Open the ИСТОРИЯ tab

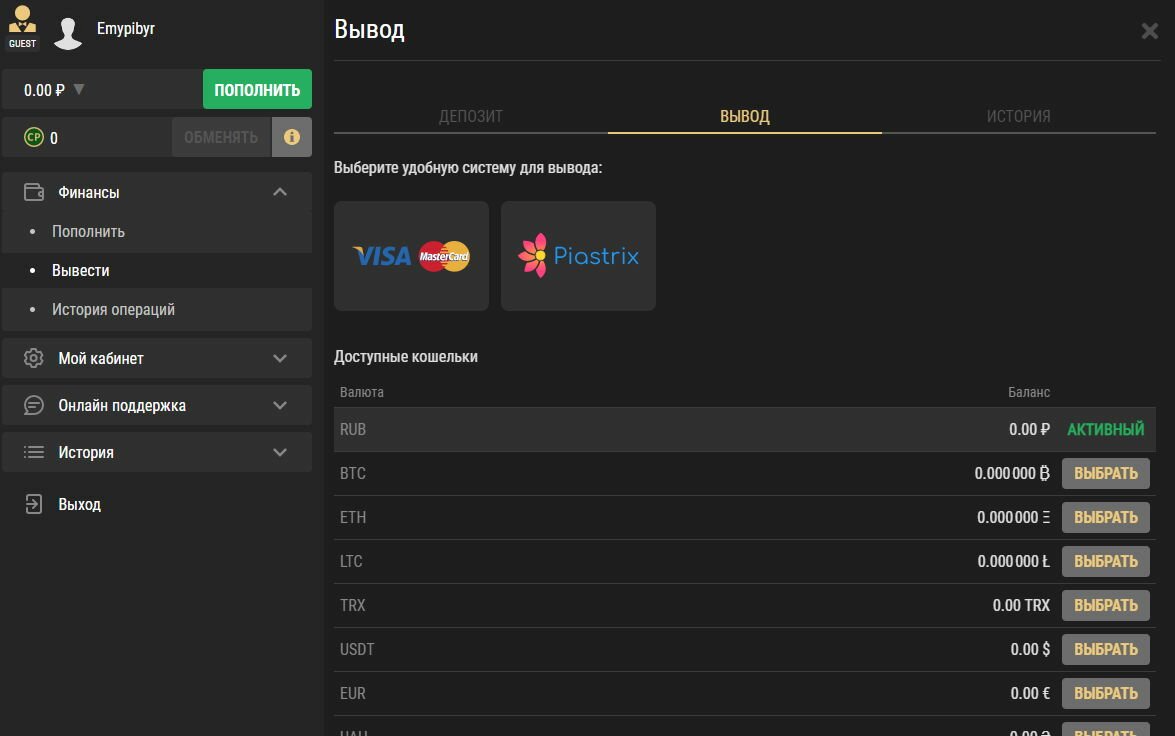1018,116
